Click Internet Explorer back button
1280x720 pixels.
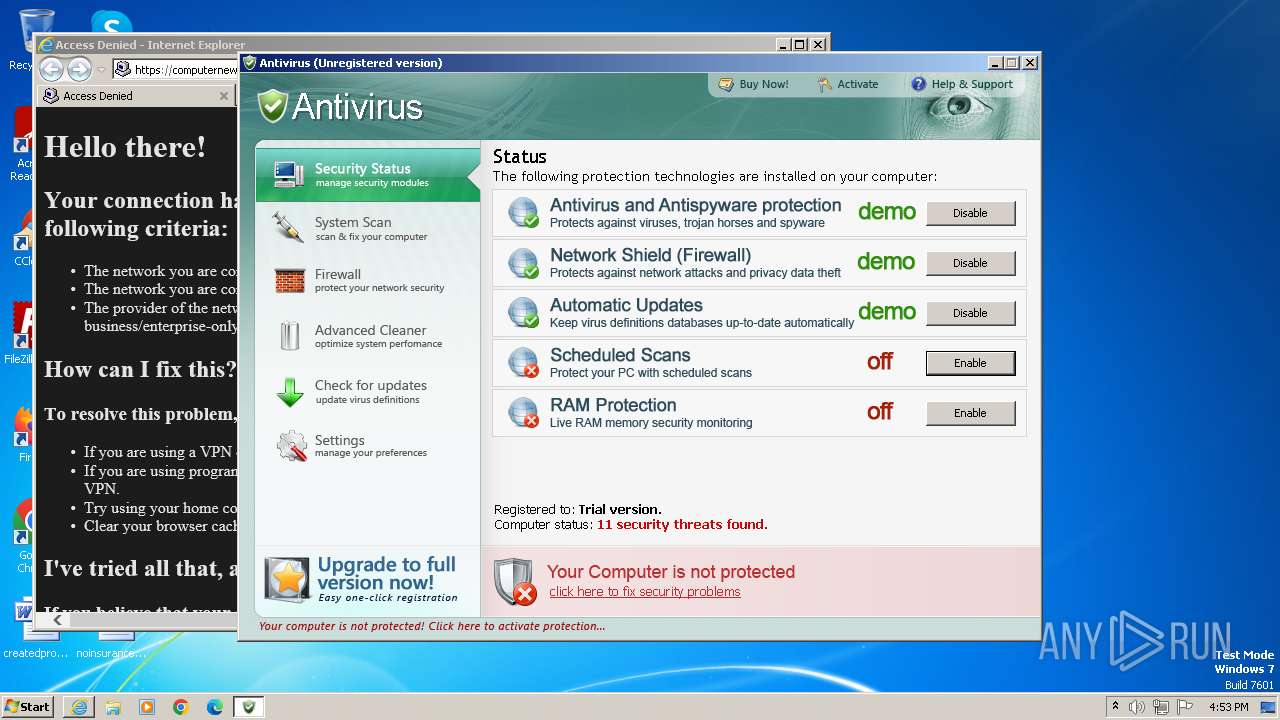click(51, 69)
